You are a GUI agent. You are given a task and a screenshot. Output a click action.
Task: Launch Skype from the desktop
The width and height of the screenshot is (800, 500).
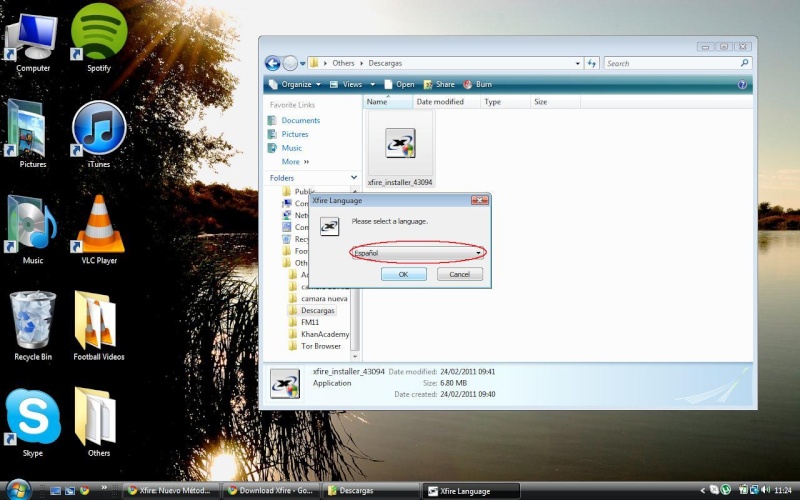[33, 421]
